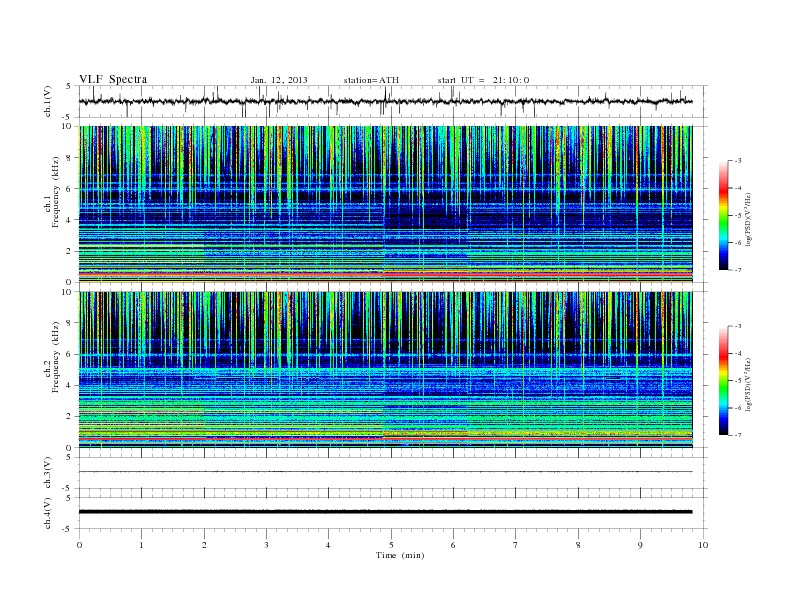
Task: Click time-axis tick label "2"
Action: (204, 545)
